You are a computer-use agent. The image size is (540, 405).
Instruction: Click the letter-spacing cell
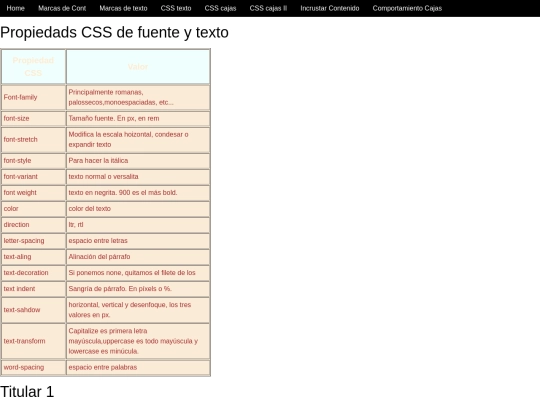pyautogui.click(x=33, y=241)
